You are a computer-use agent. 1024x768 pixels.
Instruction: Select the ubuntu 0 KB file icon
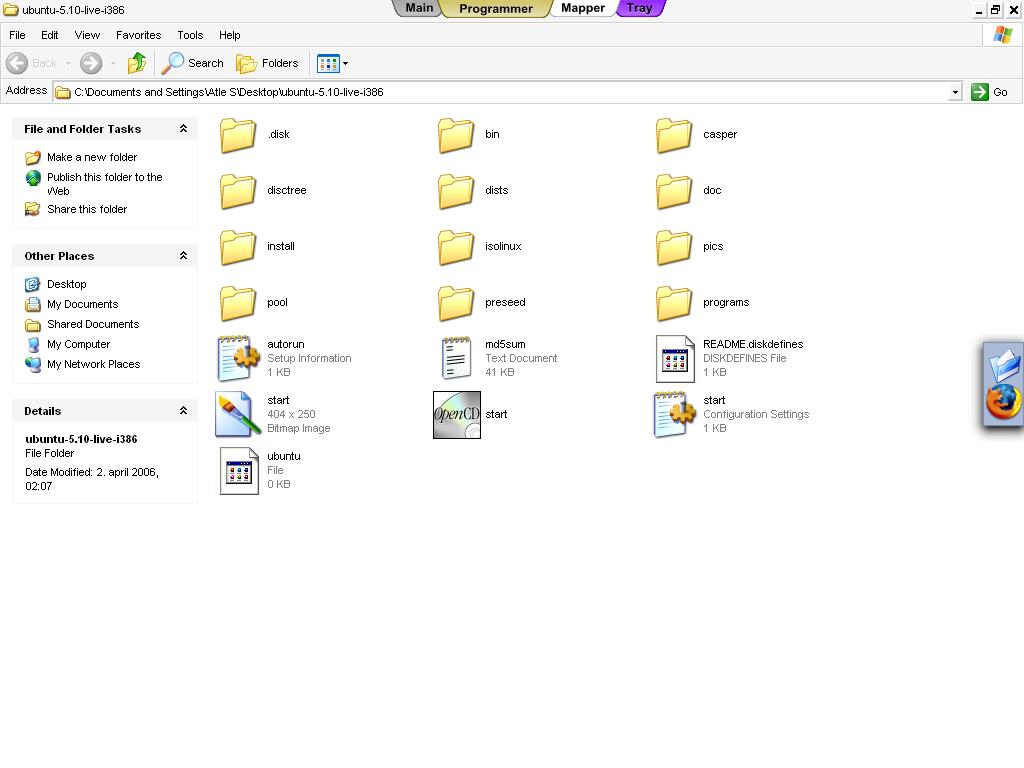click(239, 471)
